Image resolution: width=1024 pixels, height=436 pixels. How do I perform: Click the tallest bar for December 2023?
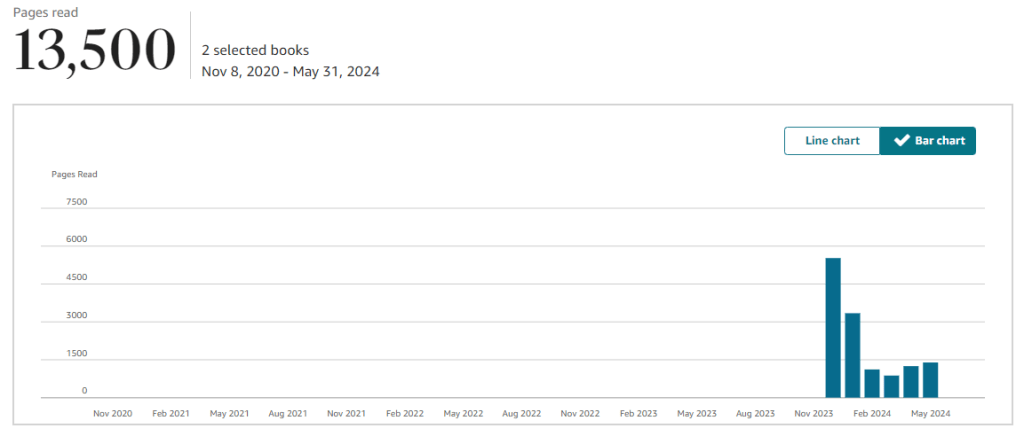click(x=833, y=328)
